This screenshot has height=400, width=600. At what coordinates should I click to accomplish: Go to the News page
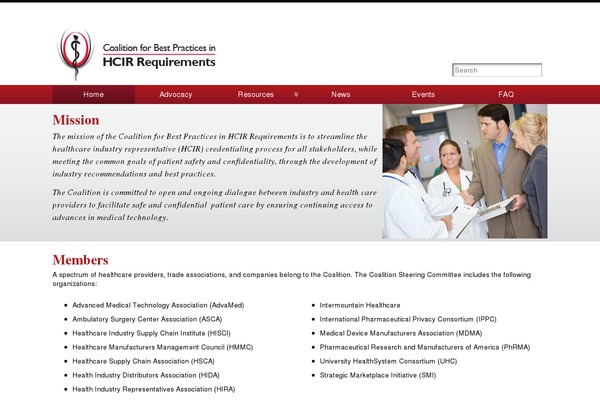coord(341,95)
